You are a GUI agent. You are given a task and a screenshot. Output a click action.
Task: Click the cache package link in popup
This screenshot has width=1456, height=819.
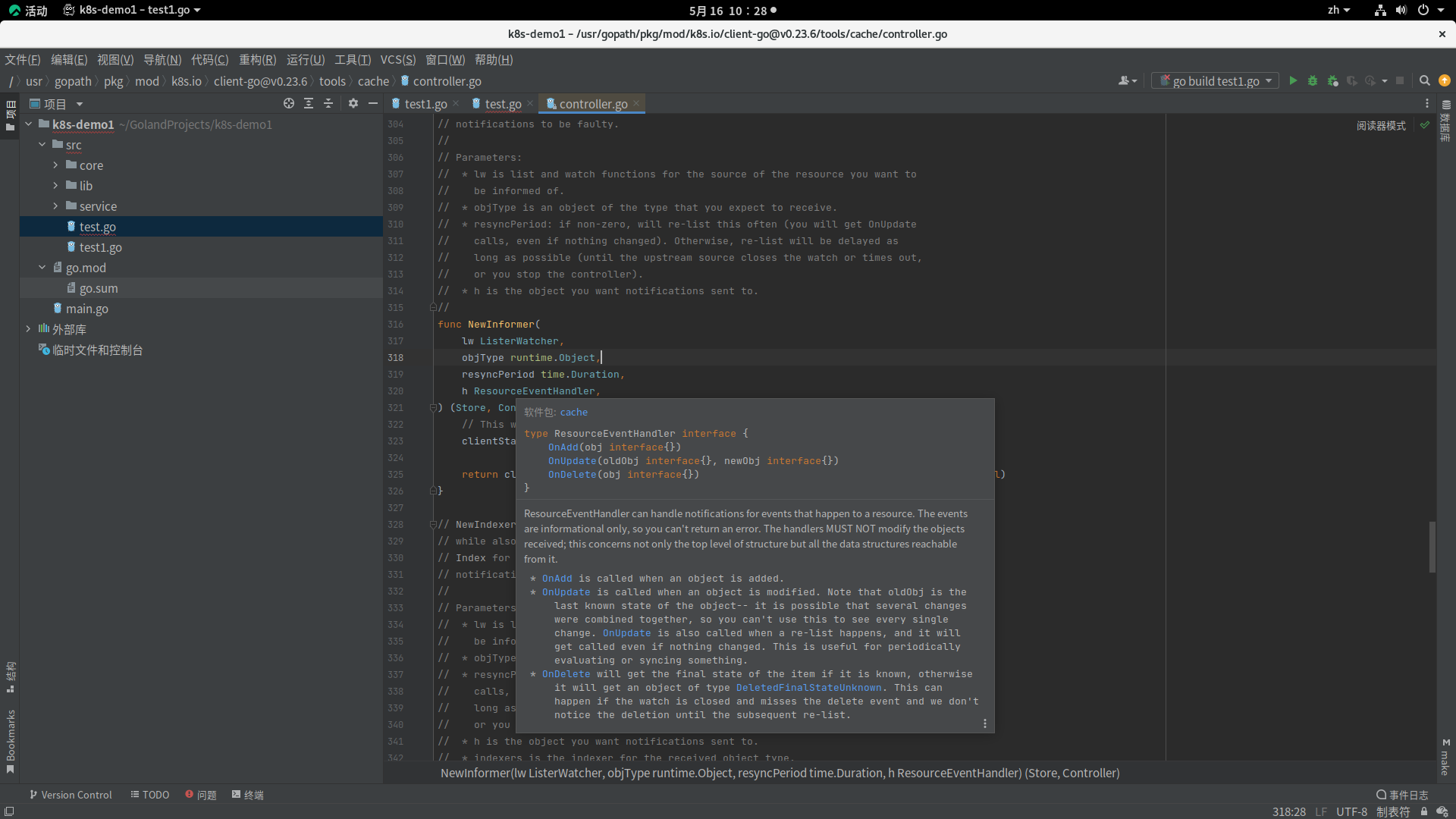[x=574, y=413]
